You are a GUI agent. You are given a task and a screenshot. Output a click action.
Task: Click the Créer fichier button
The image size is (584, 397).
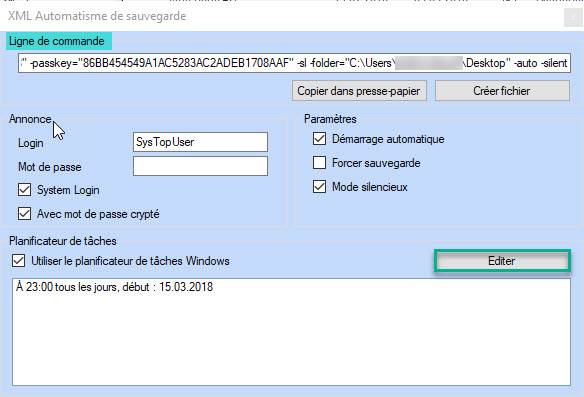(502, 91)
